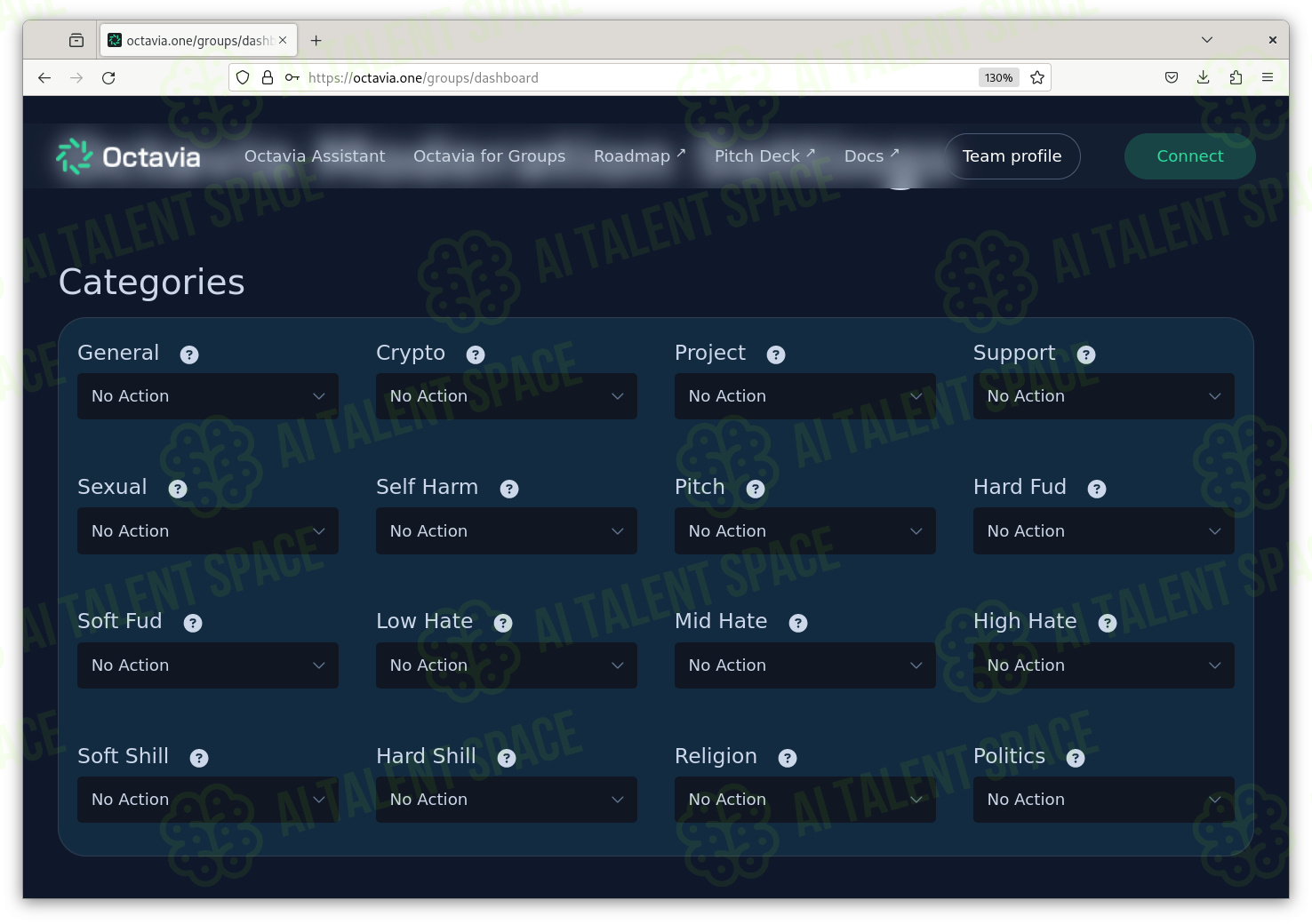
Task: Click the help icon next to Project
Action: tap(776, 354)
